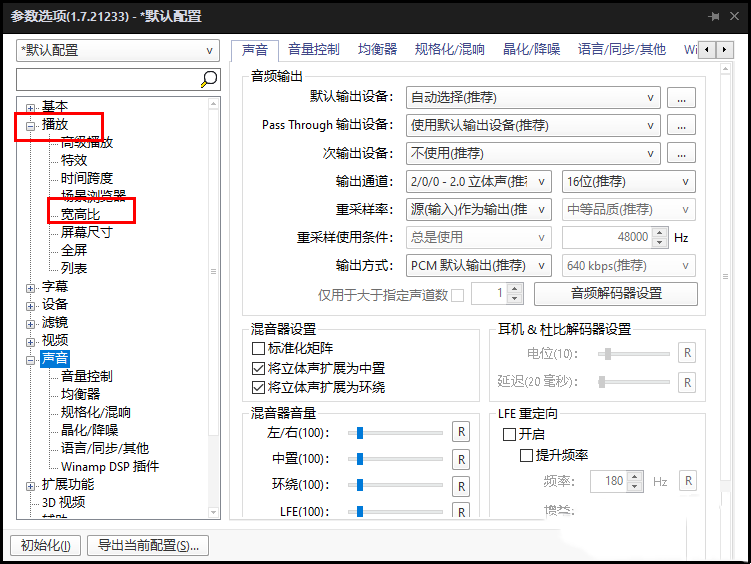Open 次输出设备 dropdown
751x564 pixels.
point(533,153)
